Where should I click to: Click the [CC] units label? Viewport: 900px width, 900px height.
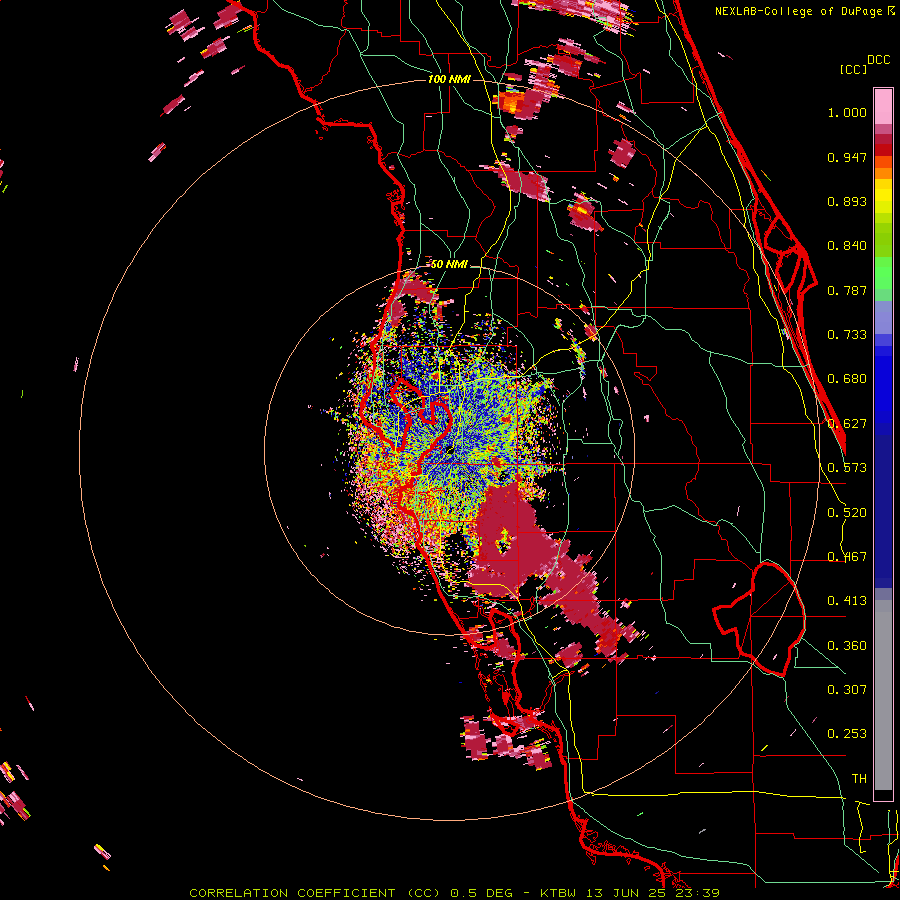[x=853, y=69]
